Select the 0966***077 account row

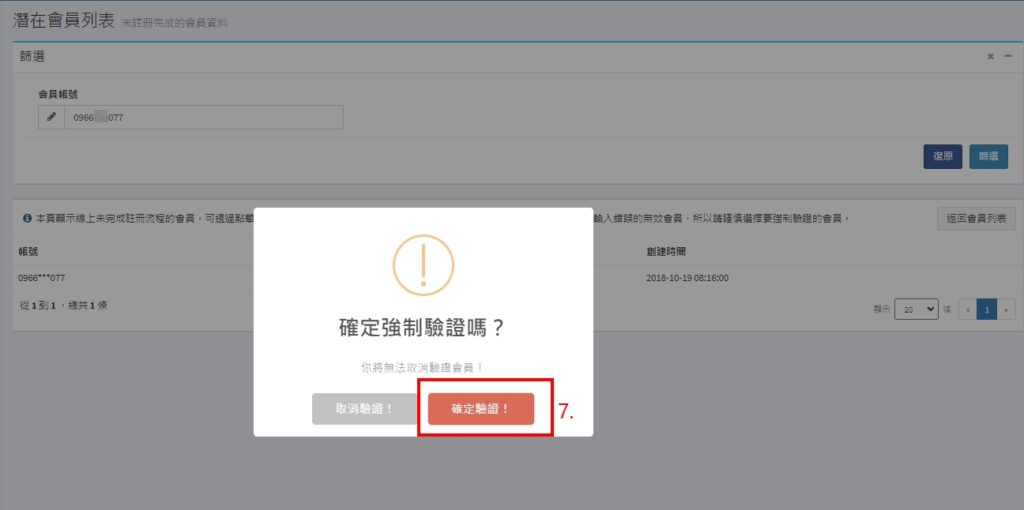42,278
